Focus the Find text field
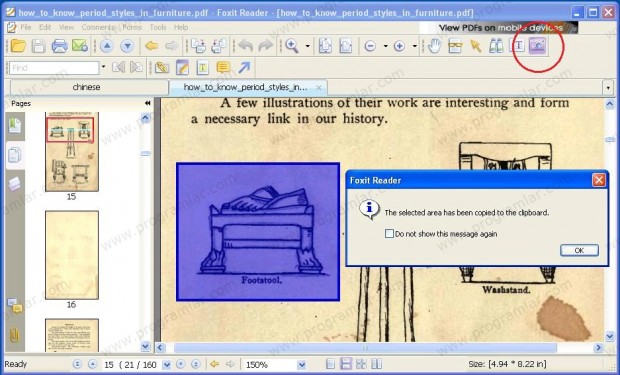The height and width of the screenshot is (375, 620). tap(54, 68)
